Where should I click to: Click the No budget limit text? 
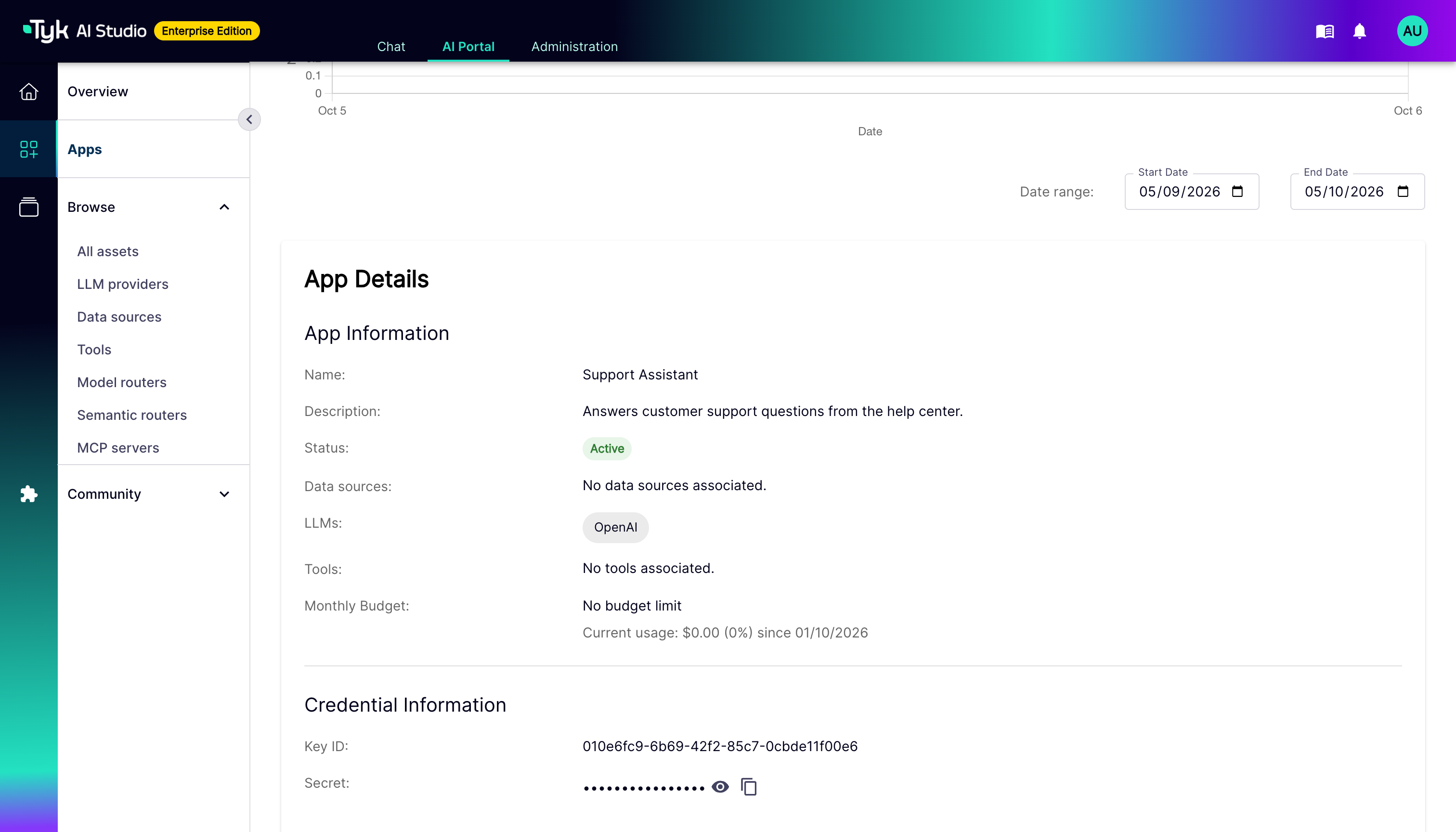click(632, 606)
